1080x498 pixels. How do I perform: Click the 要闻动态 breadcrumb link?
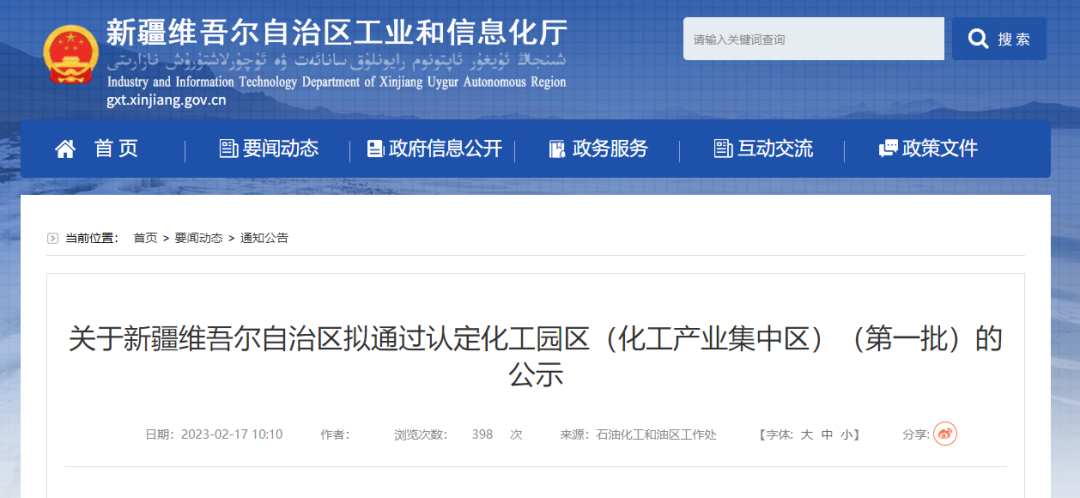point(198,238)
